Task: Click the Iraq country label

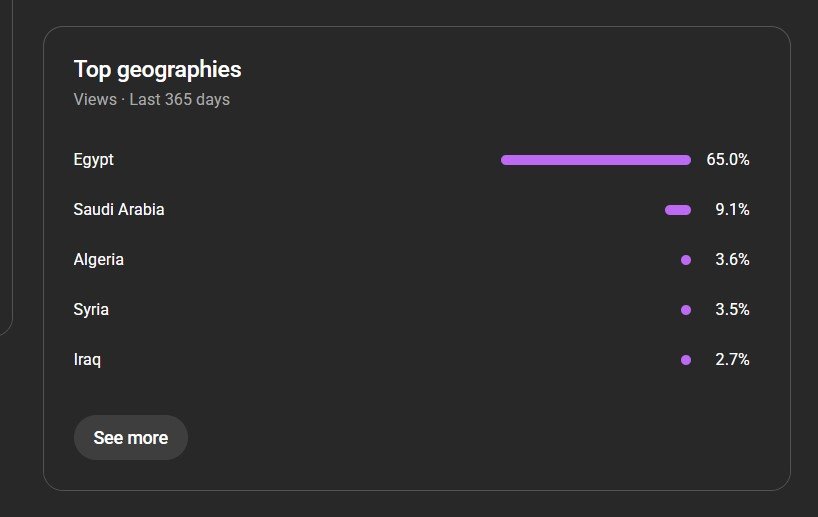Action: tap(87, 360)
